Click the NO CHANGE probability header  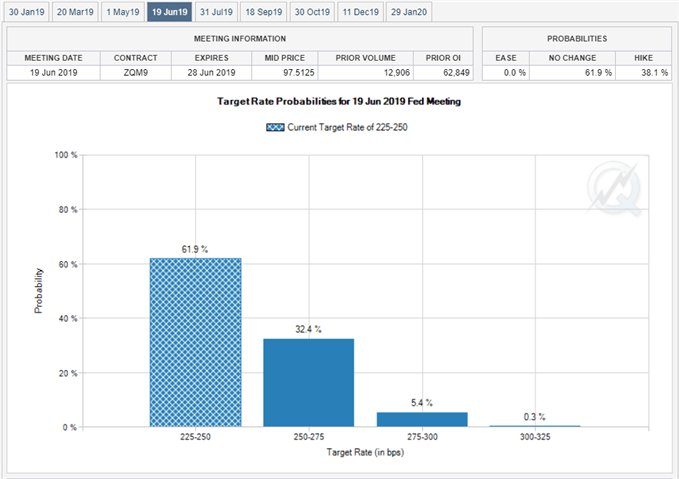click(x=572, y=58)
